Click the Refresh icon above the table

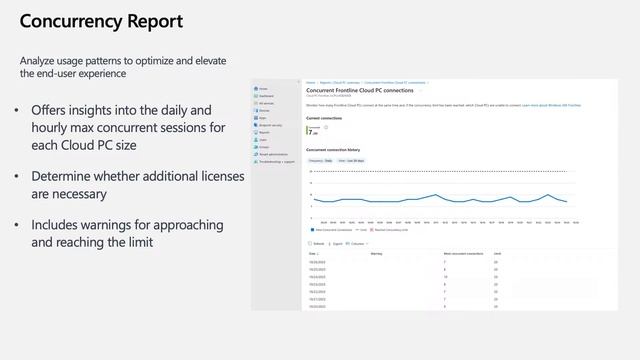click(310, 244)
